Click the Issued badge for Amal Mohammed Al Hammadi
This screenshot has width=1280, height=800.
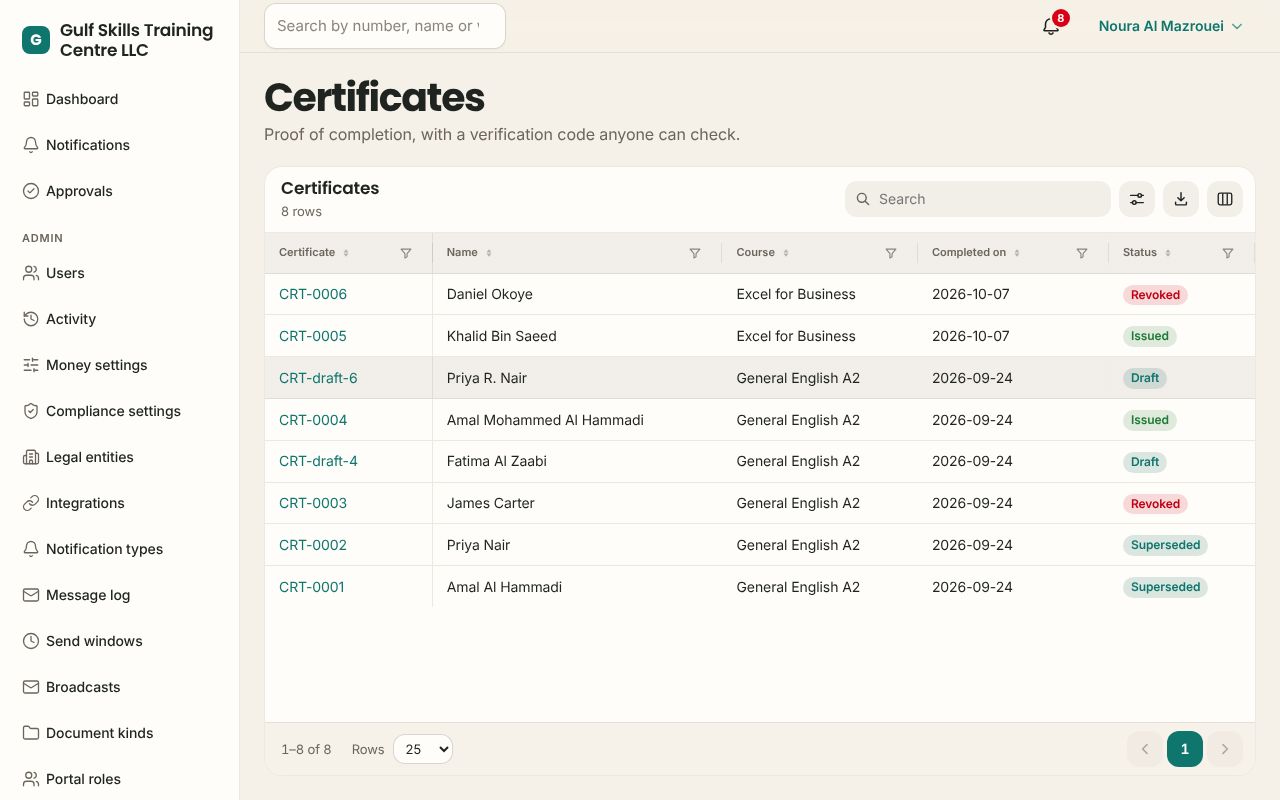[x=1150, y=420]
